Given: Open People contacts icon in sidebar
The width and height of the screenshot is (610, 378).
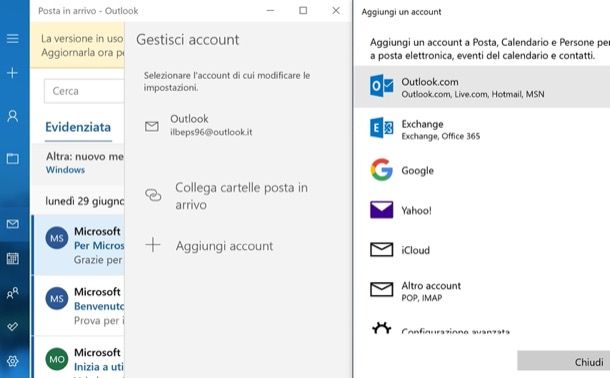Looking at the screenshot, I should point(12,293).
